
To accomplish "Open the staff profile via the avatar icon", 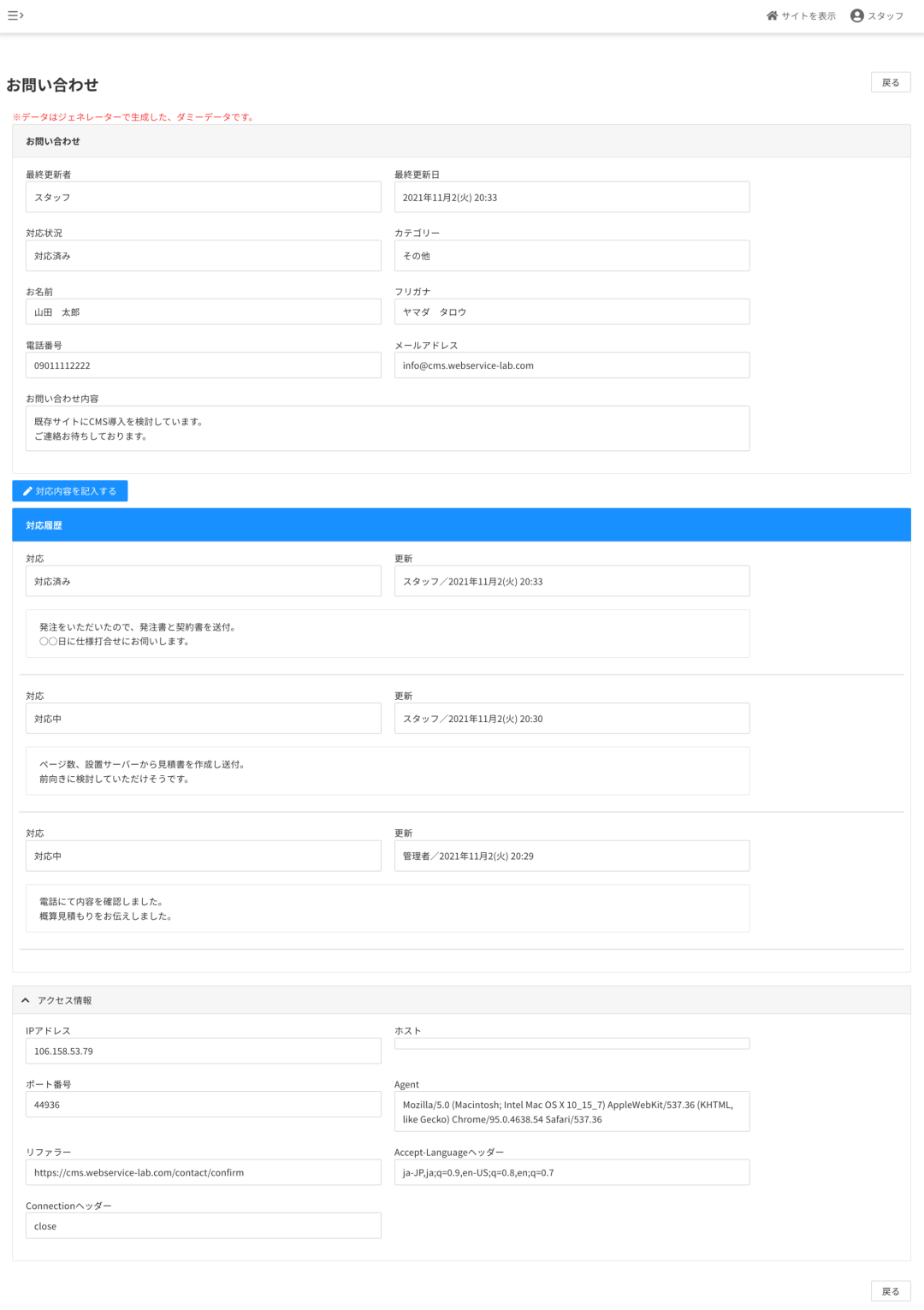I will (x=856, y=15).
